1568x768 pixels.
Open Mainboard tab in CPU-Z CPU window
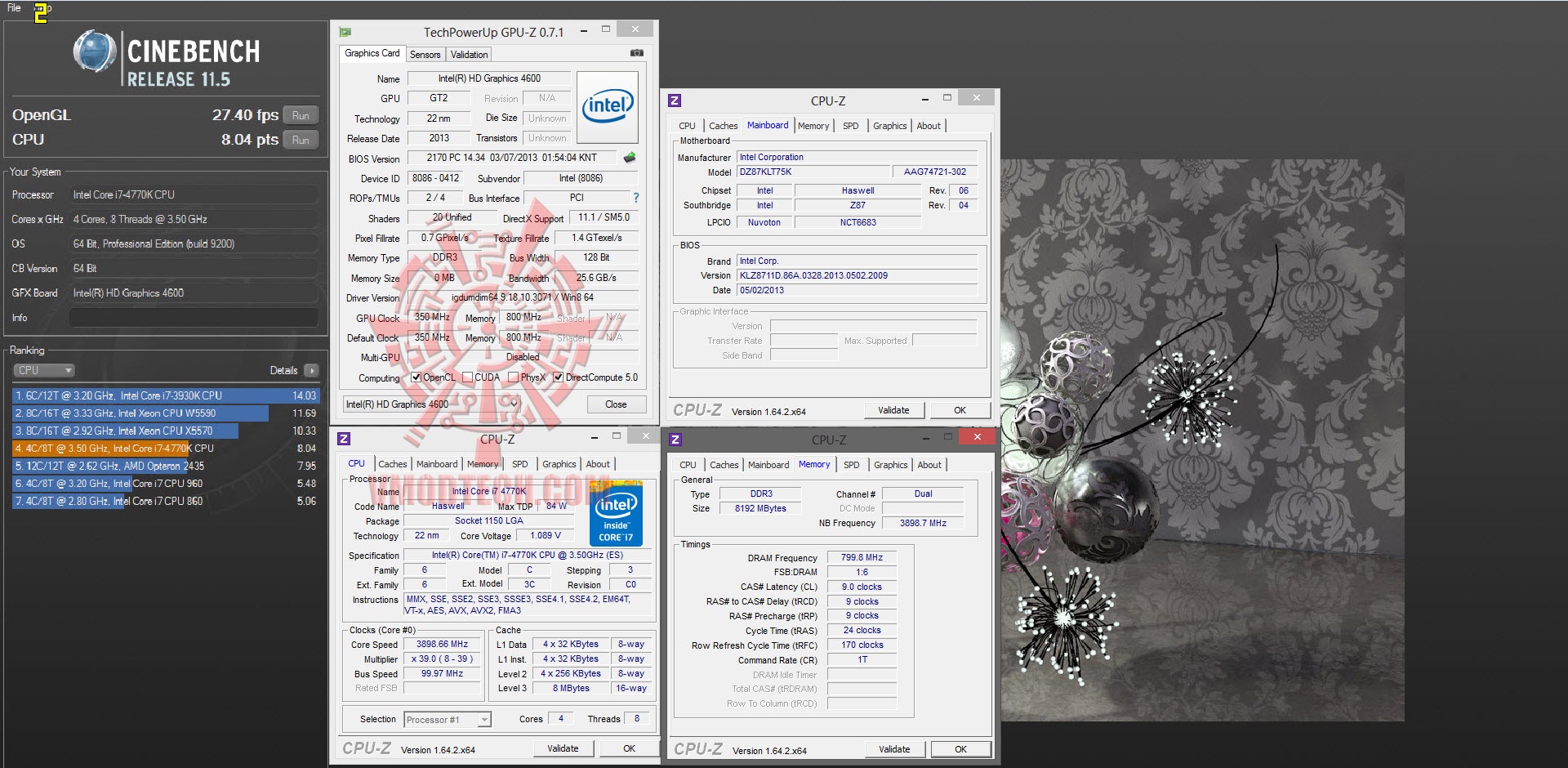coord(437,464)
